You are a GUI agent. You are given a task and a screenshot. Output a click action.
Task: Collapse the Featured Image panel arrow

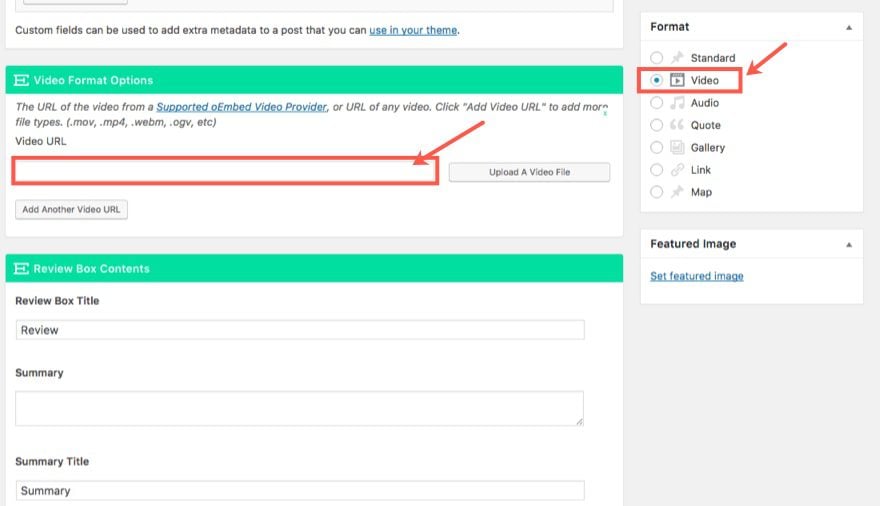[x=849, y=245]
